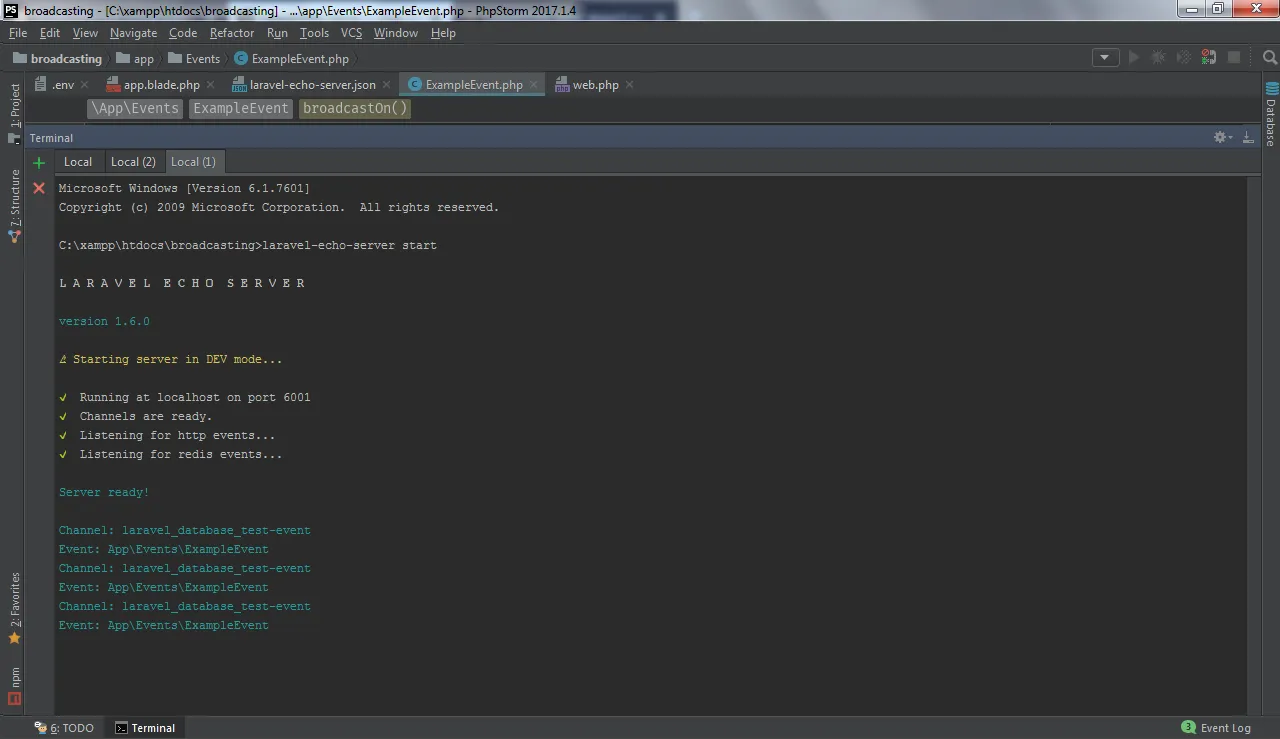The height and width of the screenshot is (739, 1280).
Task: Open the npm tool window
Action: pos(14,686)
